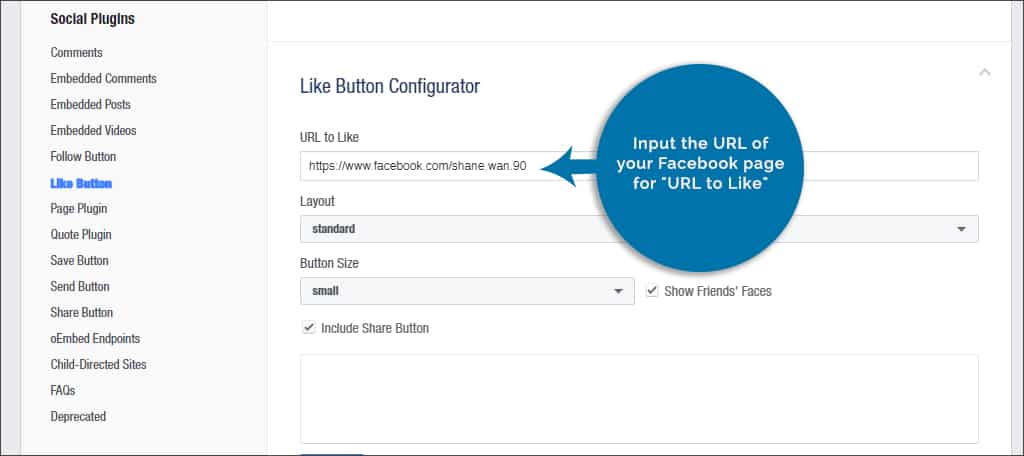Open Page Plugin sidebar link
Image resolution: width=1024 pixels, height=456 pixels.
(78, 208)
